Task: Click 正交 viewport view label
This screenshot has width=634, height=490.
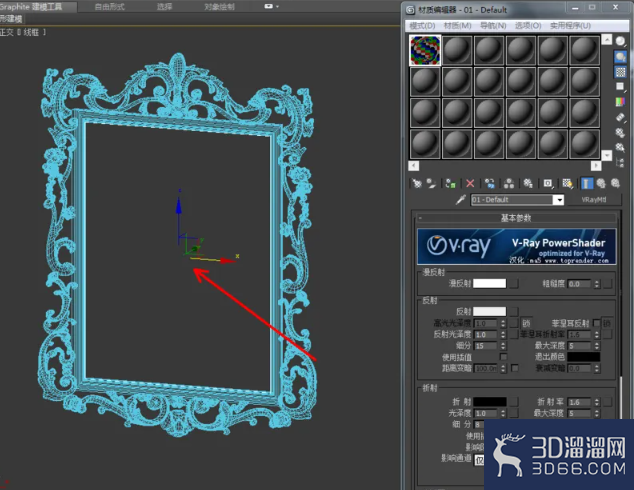Action: click(6, 32)
